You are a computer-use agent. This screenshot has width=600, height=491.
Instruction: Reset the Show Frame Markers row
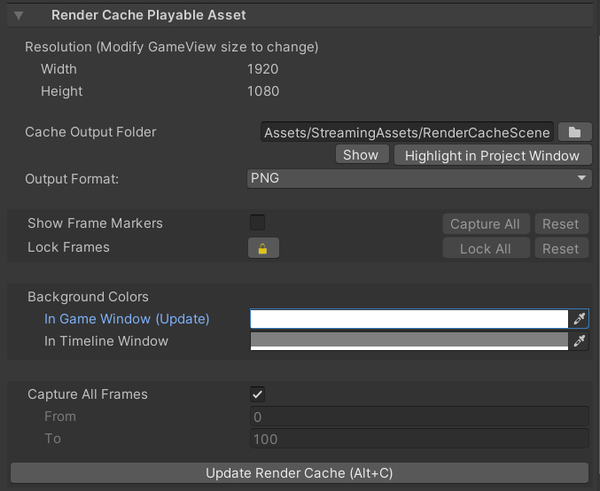[560, 224]
